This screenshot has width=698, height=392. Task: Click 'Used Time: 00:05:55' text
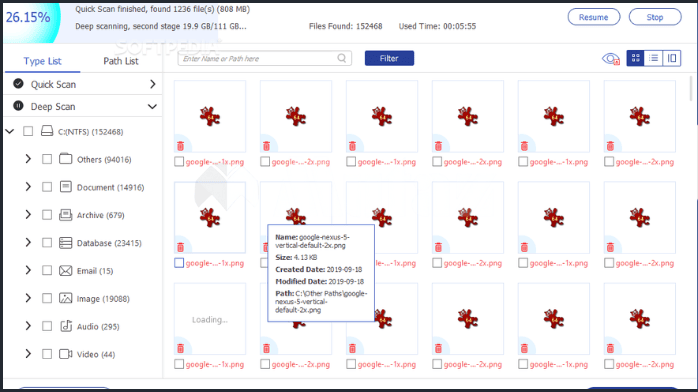pyautogui.click(x=437, y=26)
